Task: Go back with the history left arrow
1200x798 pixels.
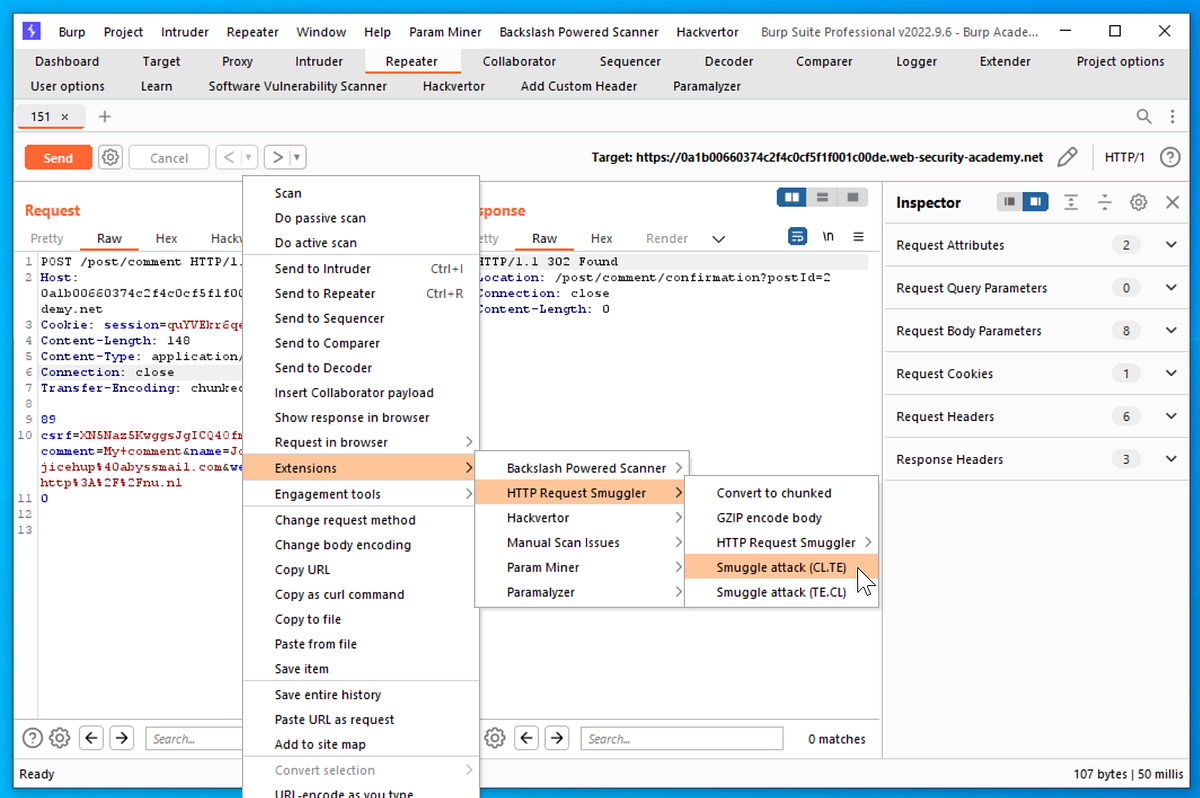Action: click(x=228, y=157)
